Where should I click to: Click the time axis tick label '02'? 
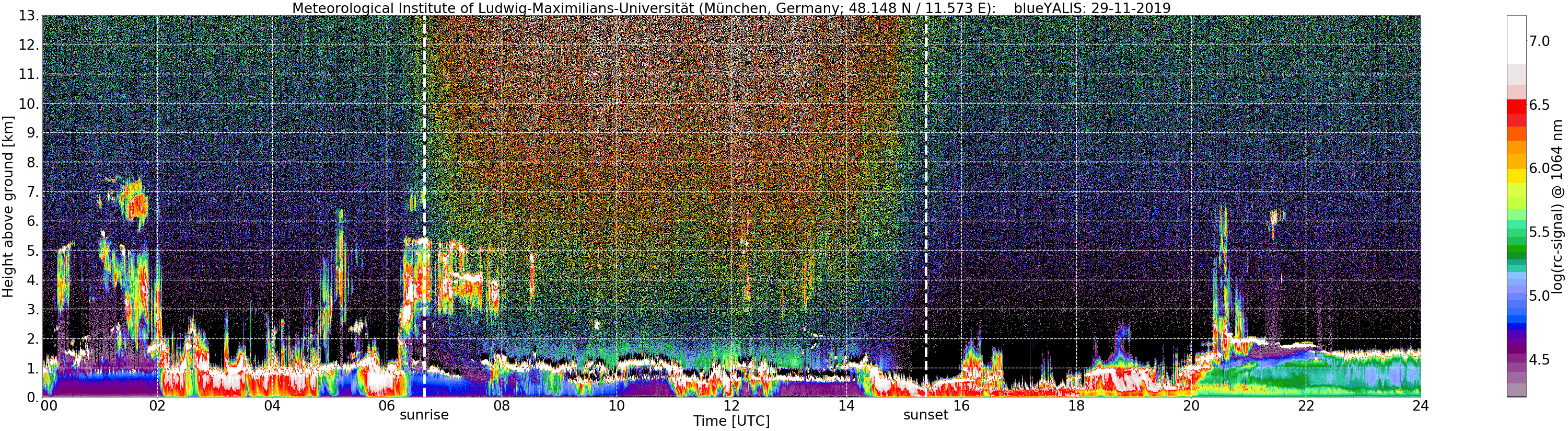coord(158,406)
